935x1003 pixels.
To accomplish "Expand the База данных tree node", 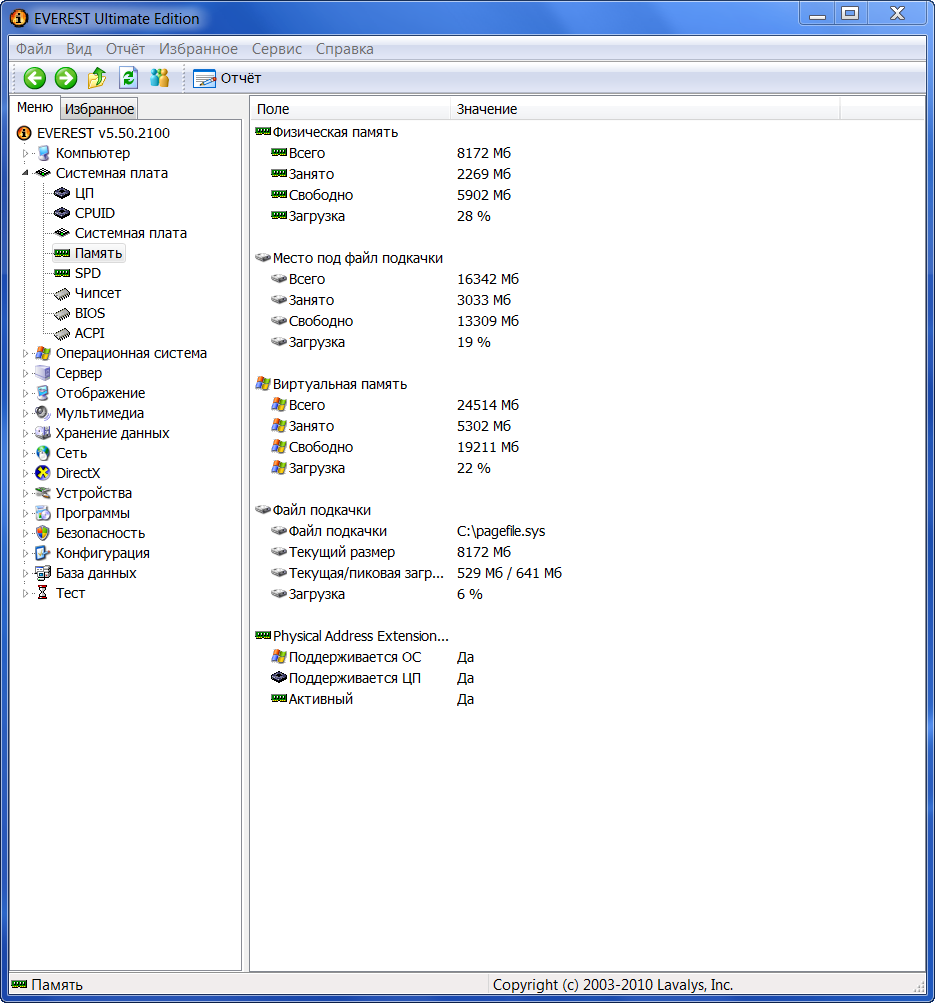I will (x=26, y=573).
